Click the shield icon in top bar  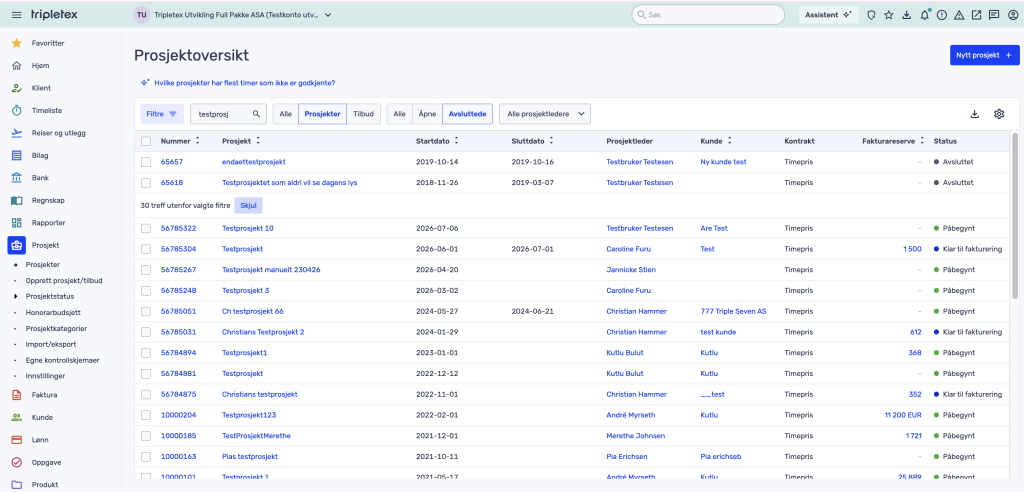click(x=871, y=15)
